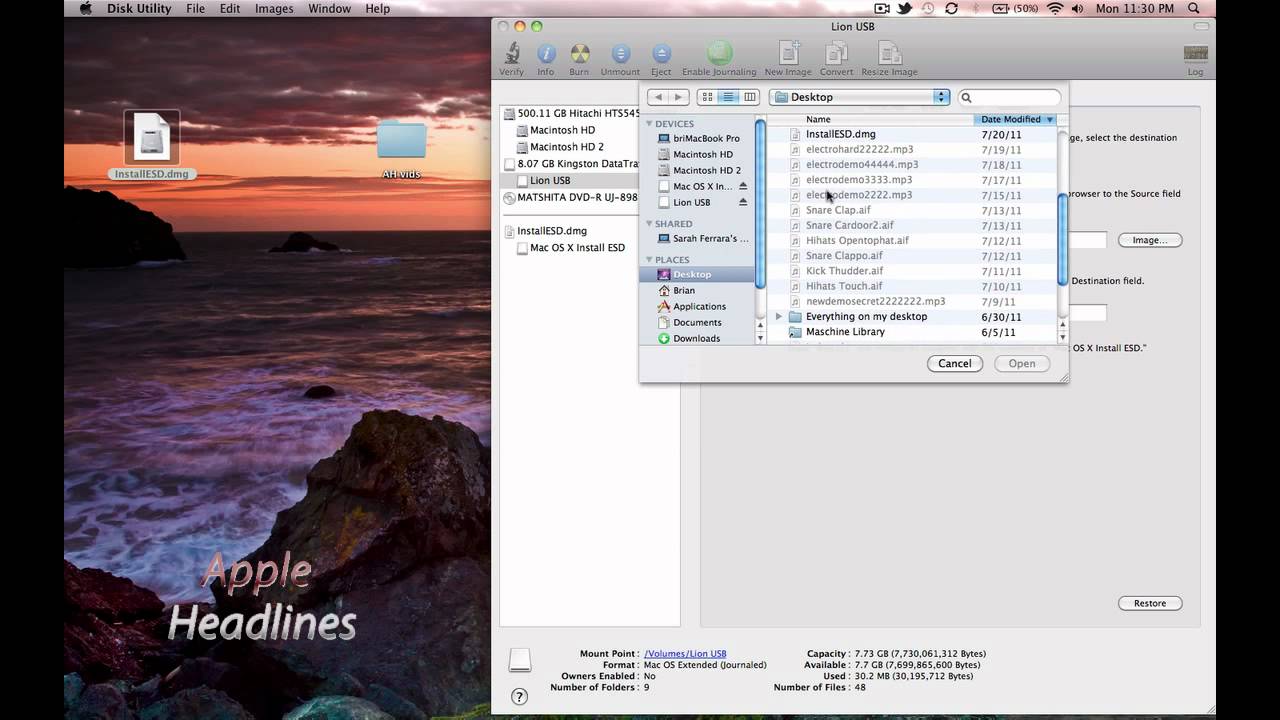Click the Eject toolbar icon
1280x720 pixels.
(661, 59)
